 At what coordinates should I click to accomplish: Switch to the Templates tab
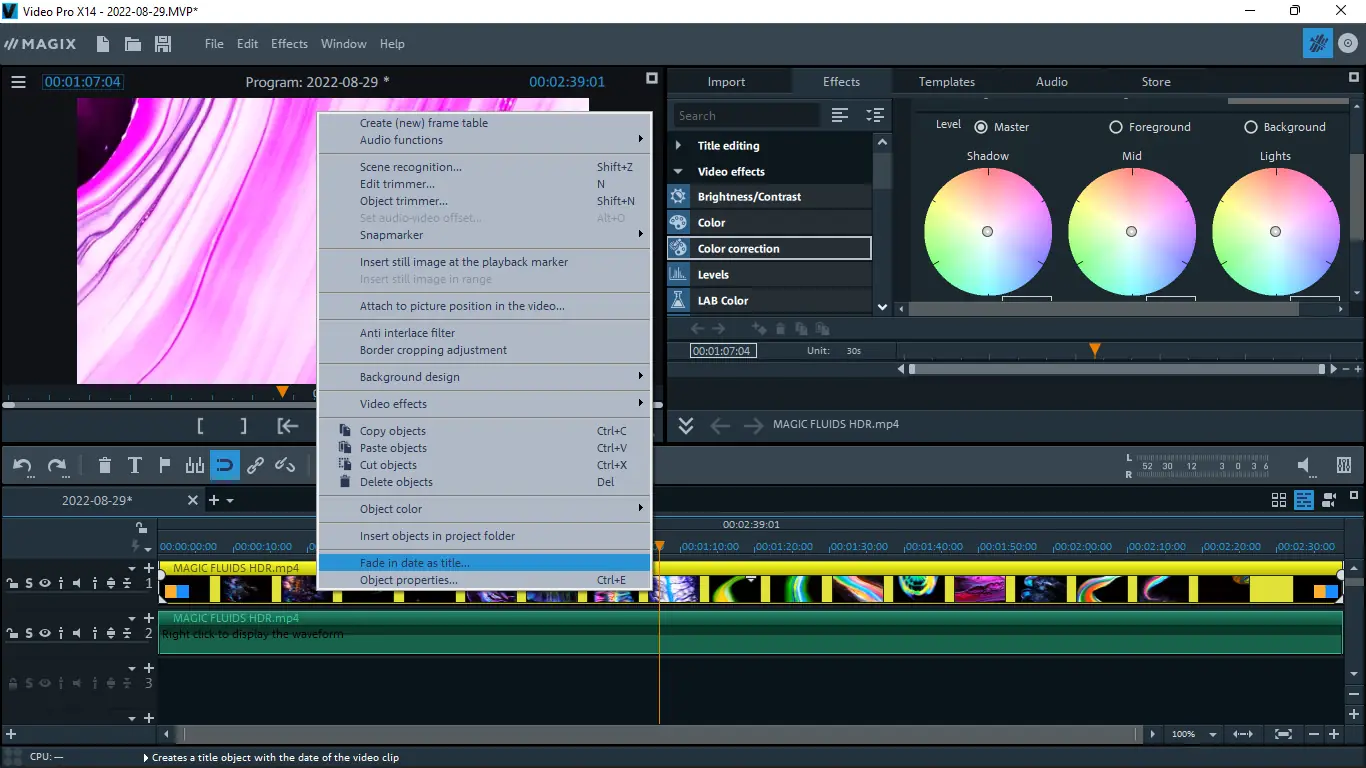(946, 82)
